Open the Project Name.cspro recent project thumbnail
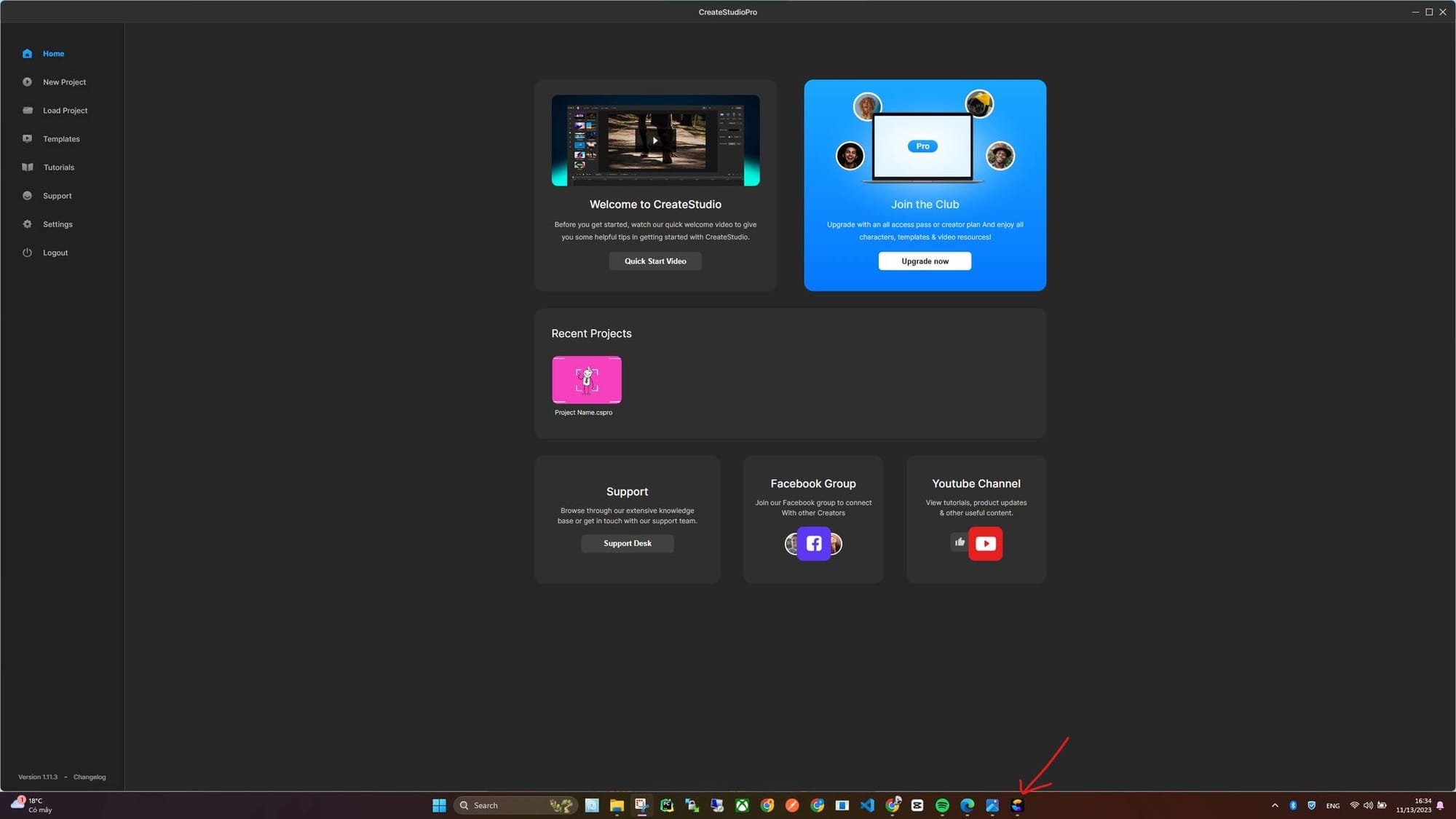Image resolution: width=1456 pixels, height=819 pixels. [x=587, y=379]
